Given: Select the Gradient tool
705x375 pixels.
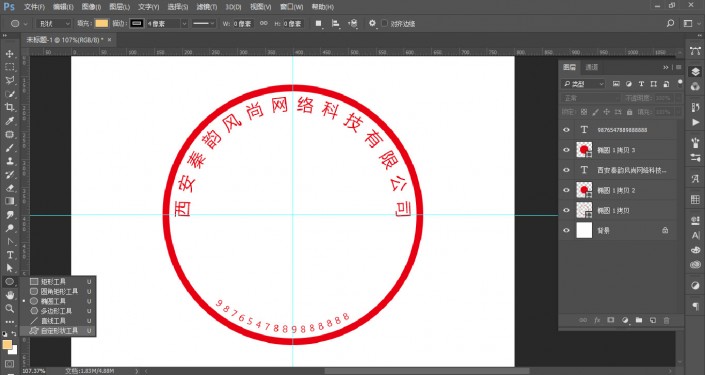Looking at the screenshot, I should (9, 201).
